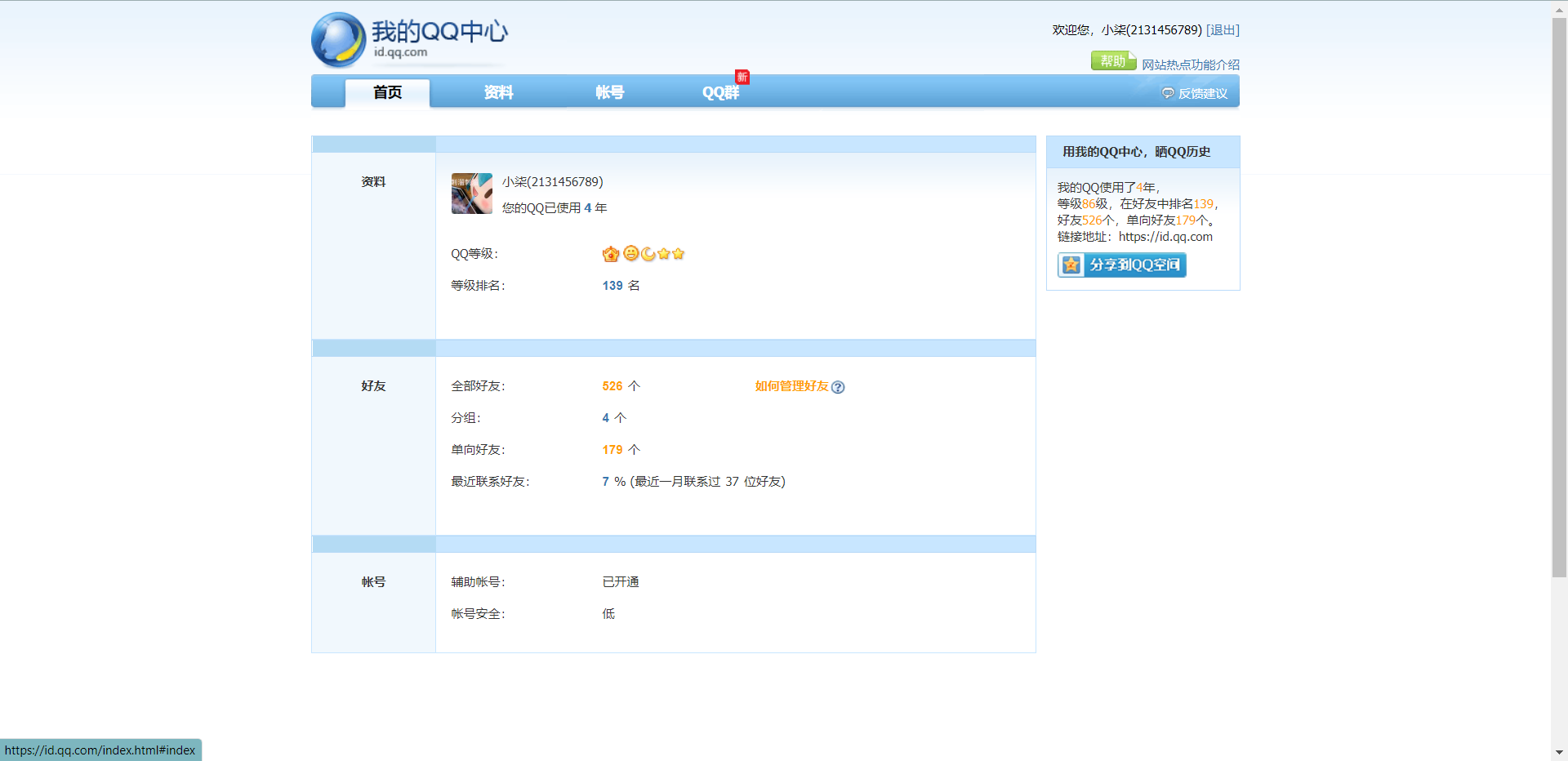Click the QQ center globe logo
Image resolution: width=1568 pixels, height=761 pixels.
pos(338,40)
